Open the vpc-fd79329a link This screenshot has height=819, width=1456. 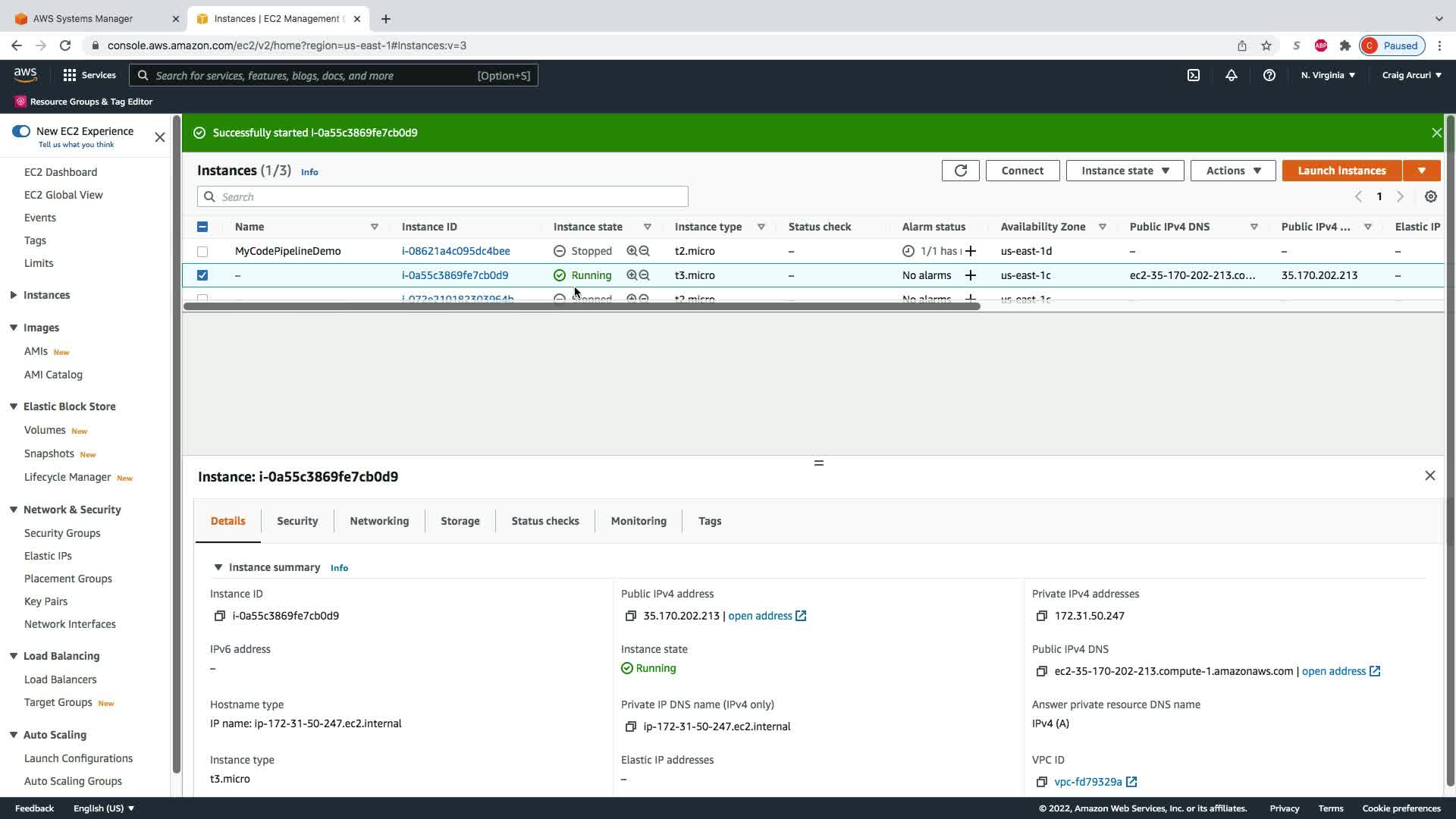pyautogui.click(x=1087, y=782)
